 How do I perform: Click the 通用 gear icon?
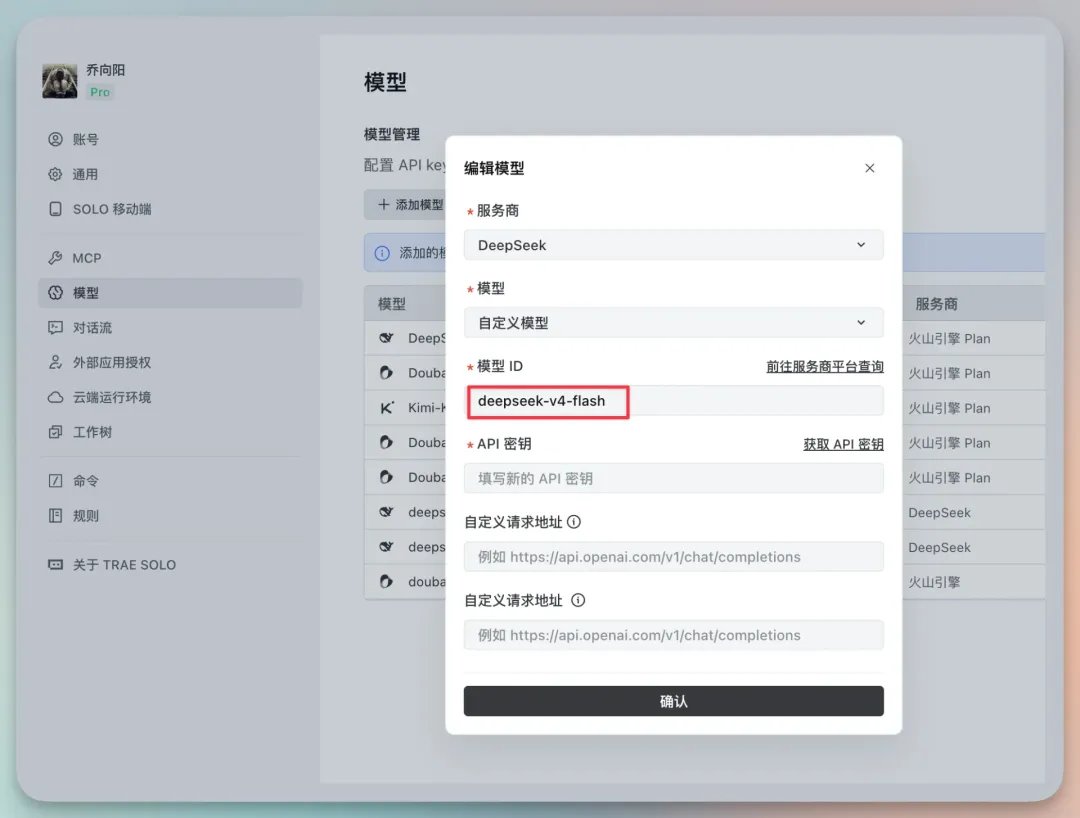coord(55,174)
